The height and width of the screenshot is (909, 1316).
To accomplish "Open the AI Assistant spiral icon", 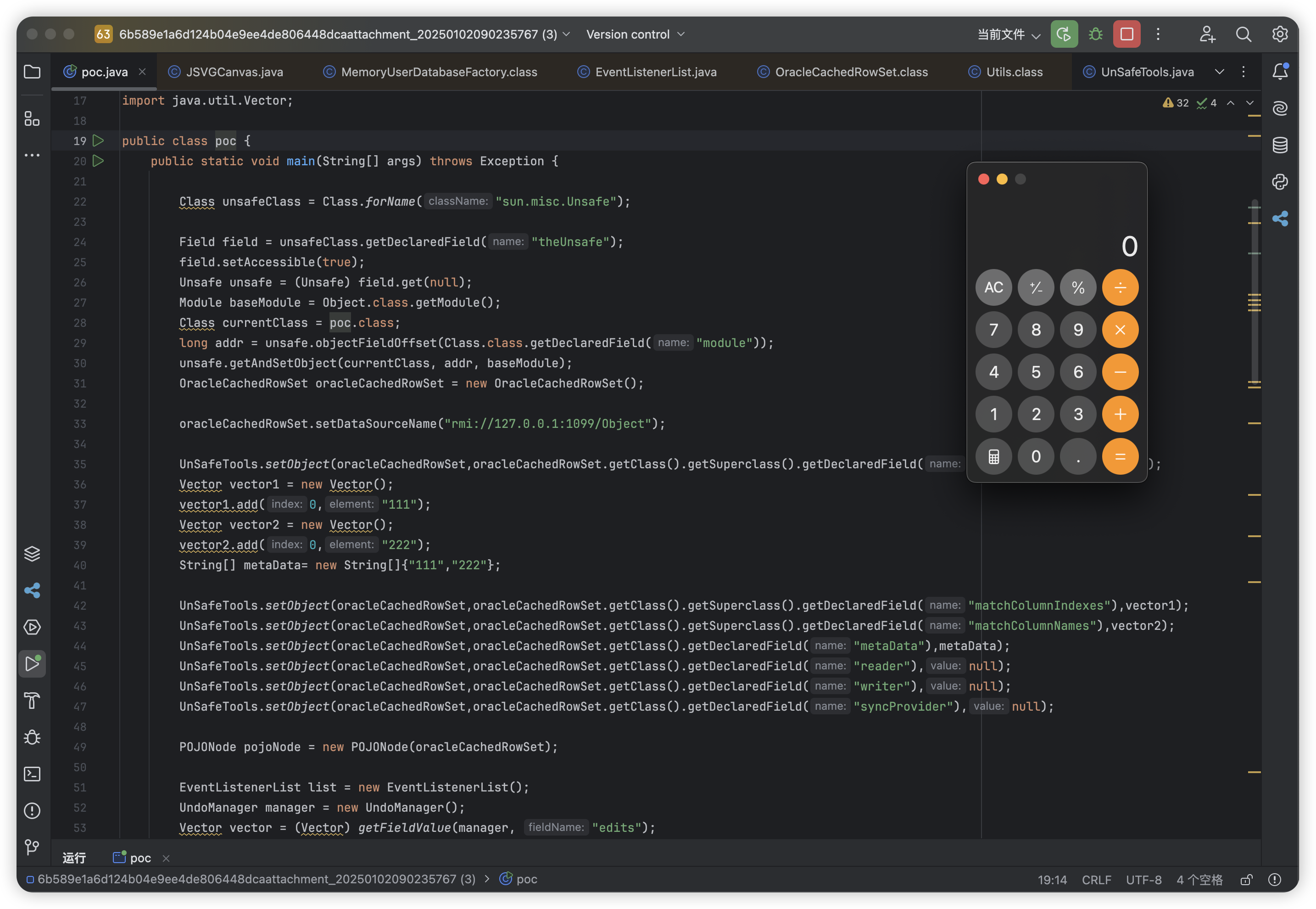I will click(1280, 108).
